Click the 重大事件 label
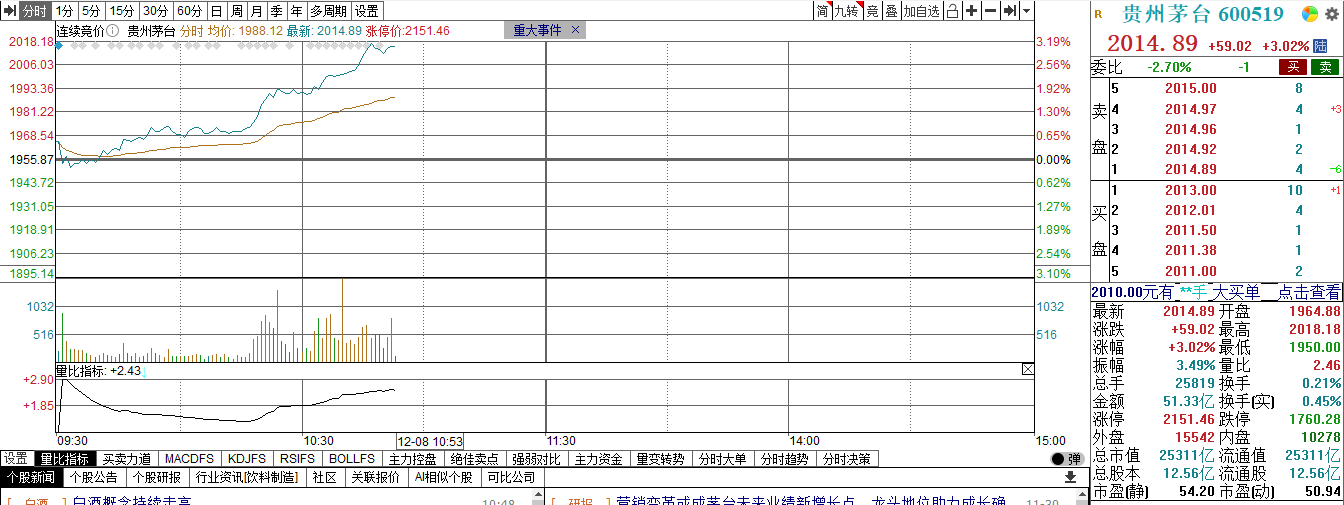The height and width of the screenshot is (505, 1344). pyautogui.click(x=538, y=30)
